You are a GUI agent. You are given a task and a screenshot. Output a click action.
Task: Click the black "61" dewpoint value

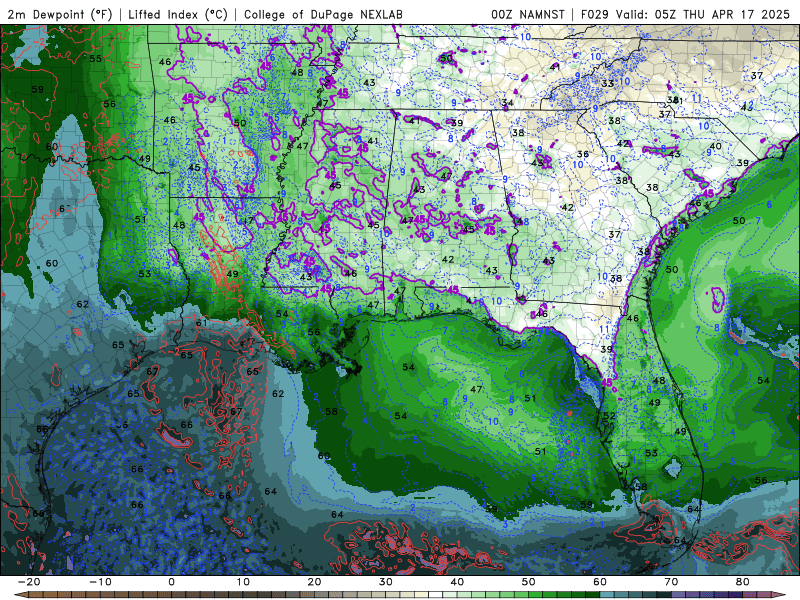tap(202, 322)
